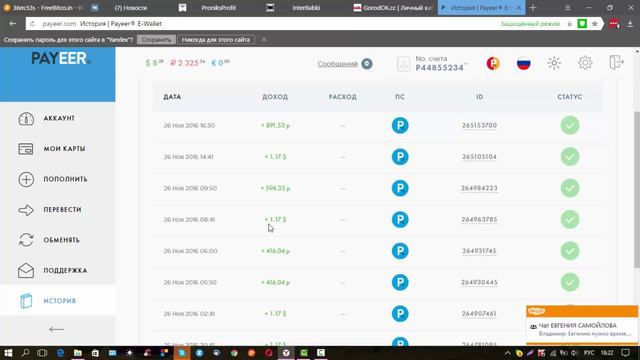Click status checkmark for 265105104
This screenshot has height=360, width=640.
coord(570,157)
